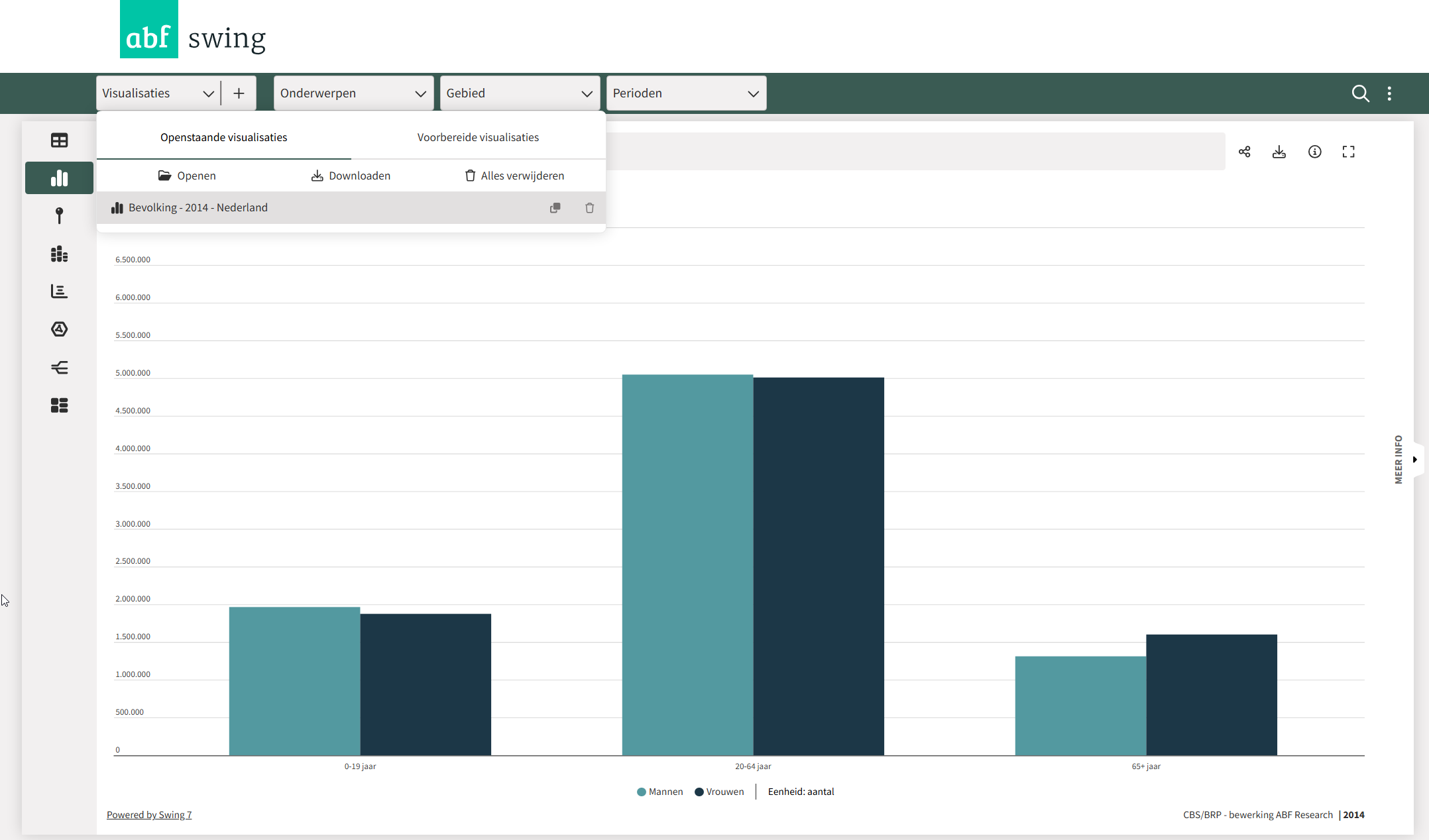
Task: Select the stacked bar chart icon
Action: 59,254
